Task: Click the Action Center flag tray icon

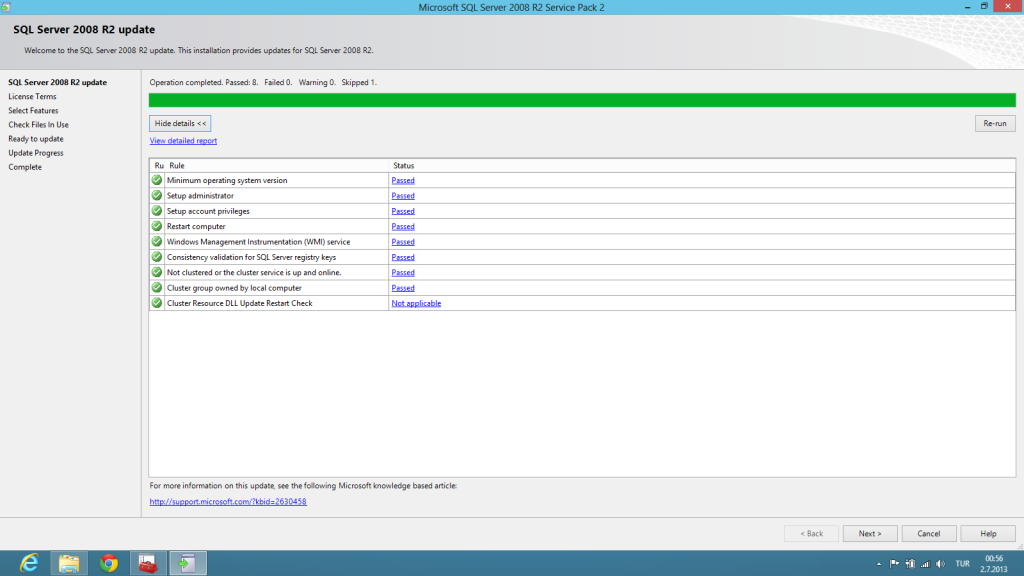Action: tap(894, 564)
